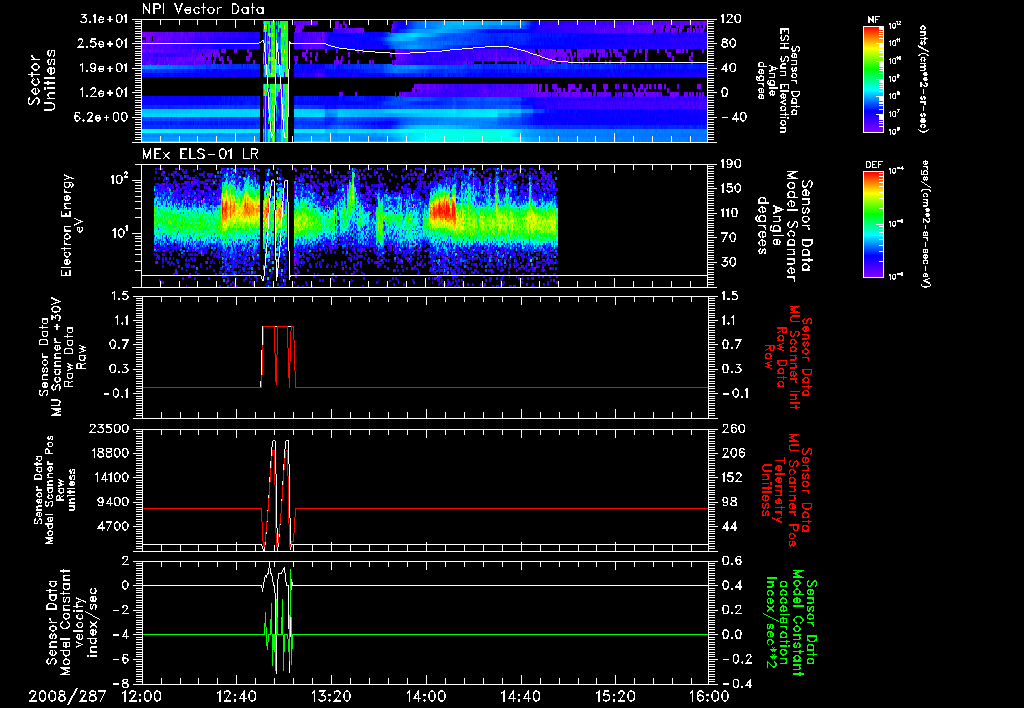Click the 0.6 acceleration tick label

[731, 561]
